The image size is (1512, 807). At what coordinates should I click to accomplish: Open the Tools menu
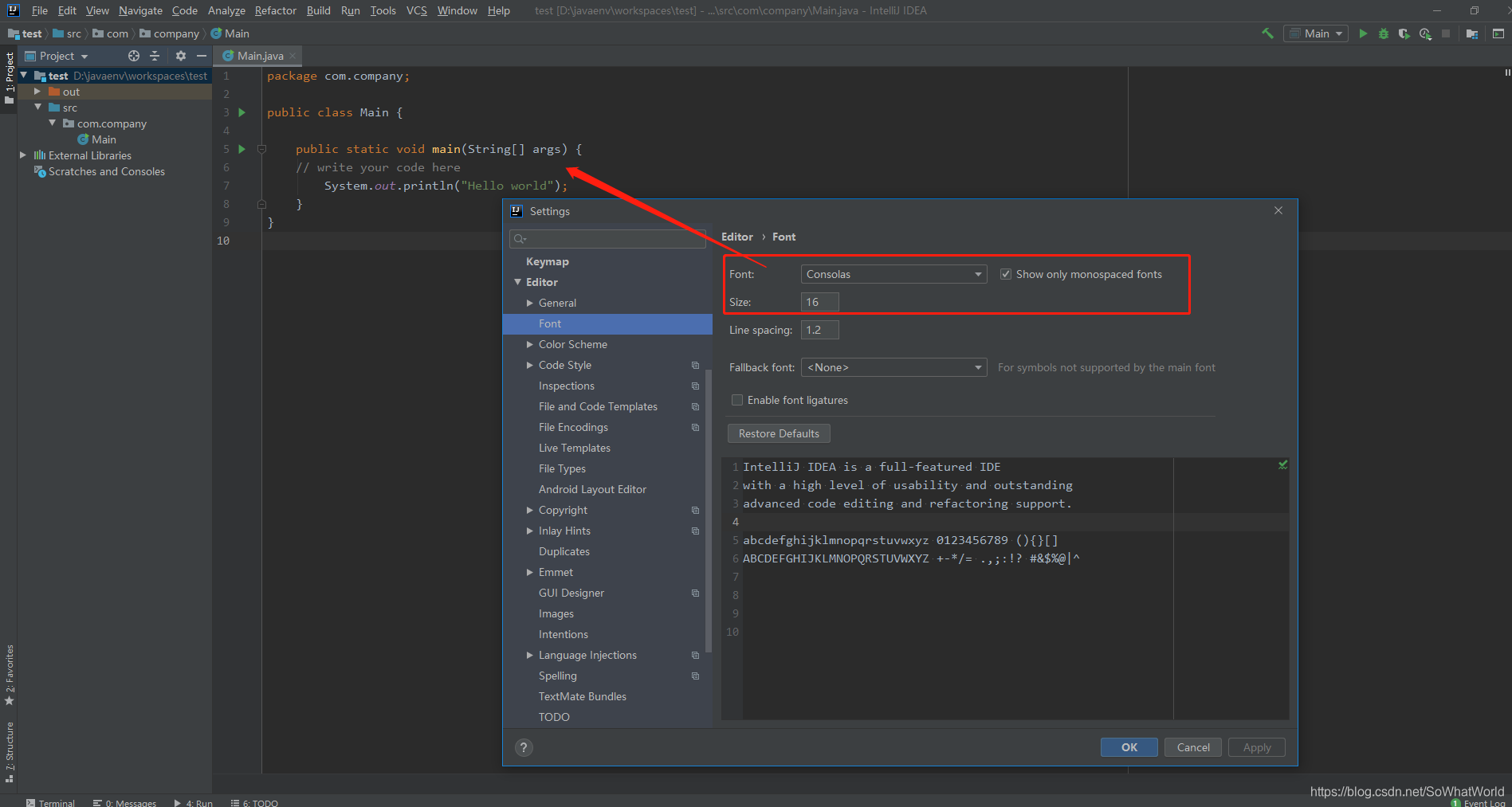pos(383,10)
